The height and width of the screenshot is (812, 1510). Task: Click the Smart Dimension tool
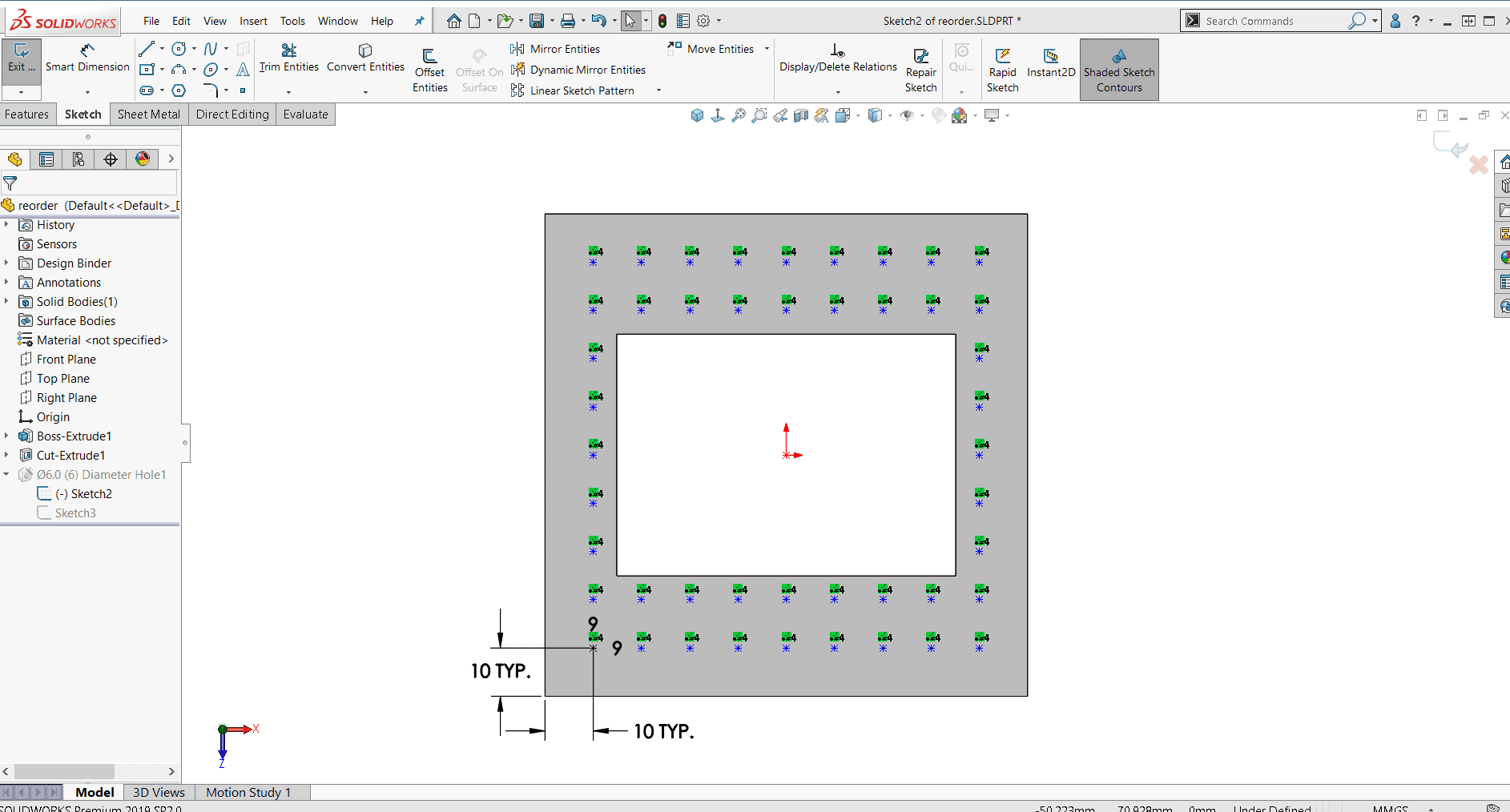(87, 58)
